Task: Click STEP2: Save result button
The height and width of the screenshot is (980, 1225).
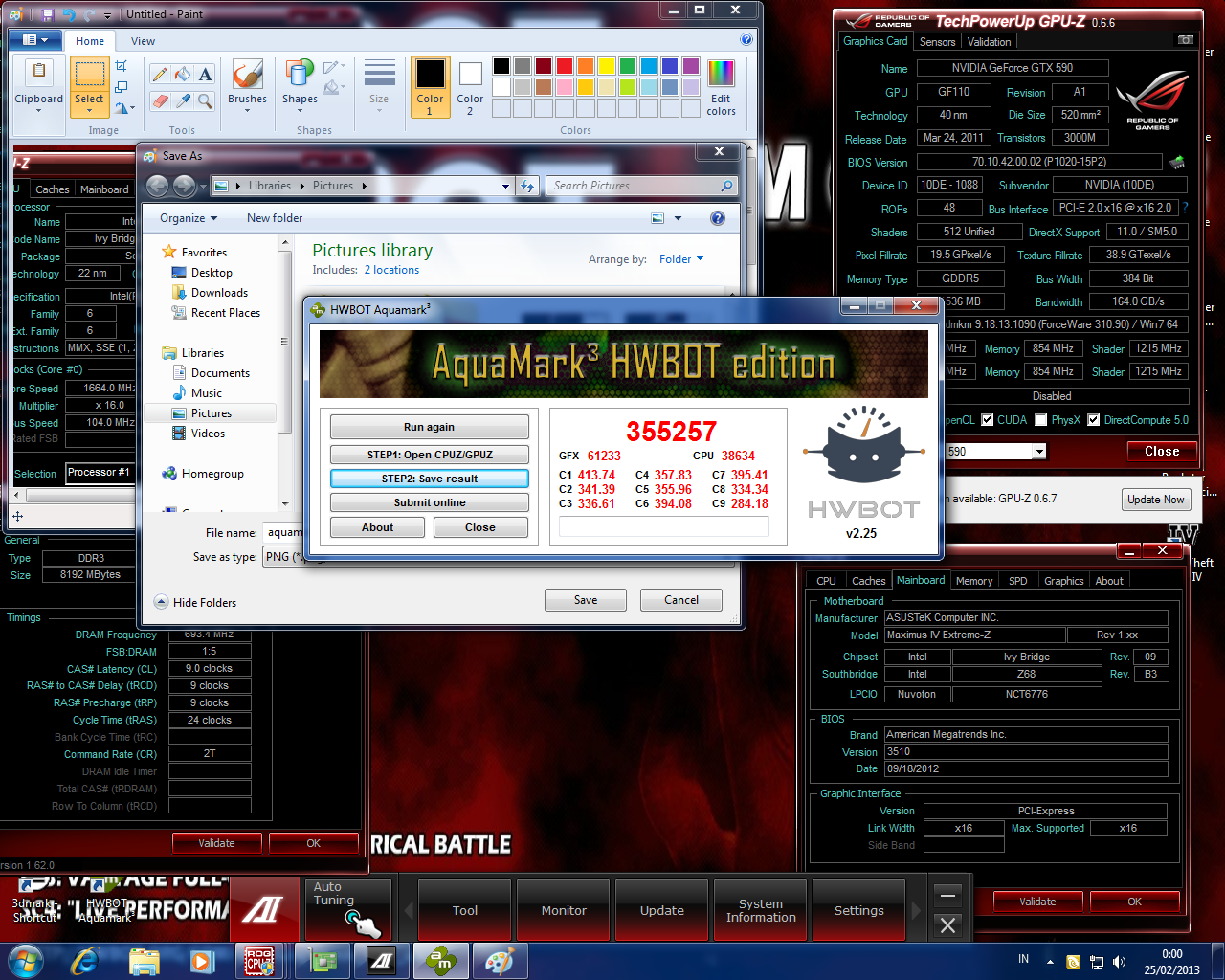Action: (429, 479)
